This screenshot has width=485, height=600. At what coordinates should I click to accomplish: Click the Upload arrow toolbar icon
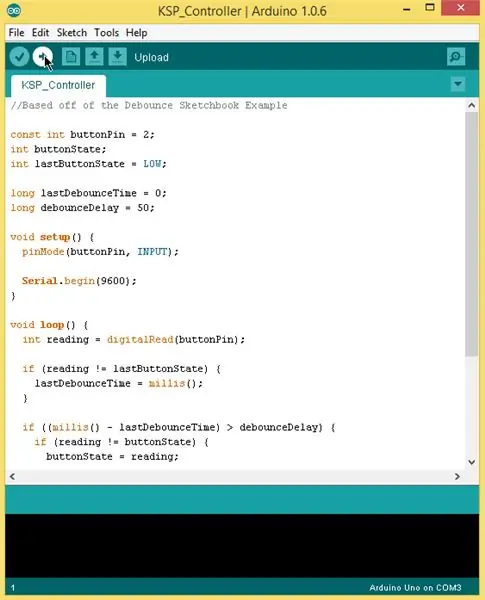[42, 57]
